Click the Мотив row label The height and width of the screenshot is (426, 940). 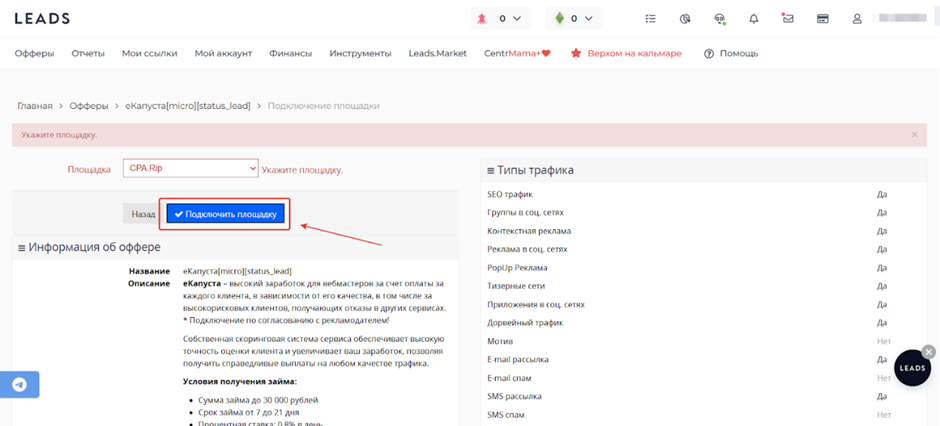pyautogui.click(x=500, y=342)
